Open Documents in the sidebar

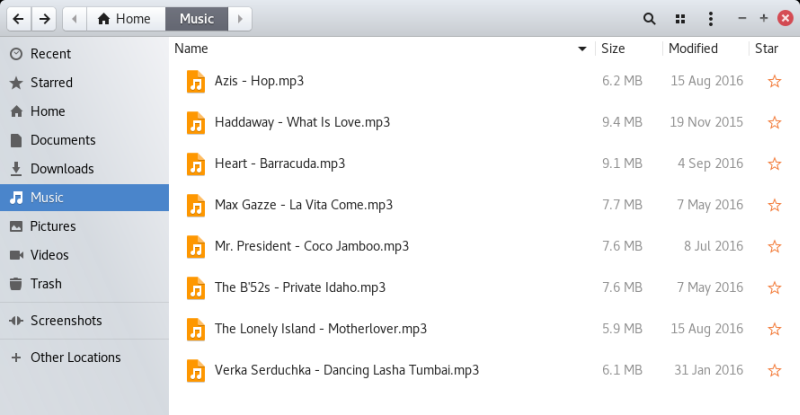coord(84,140)
